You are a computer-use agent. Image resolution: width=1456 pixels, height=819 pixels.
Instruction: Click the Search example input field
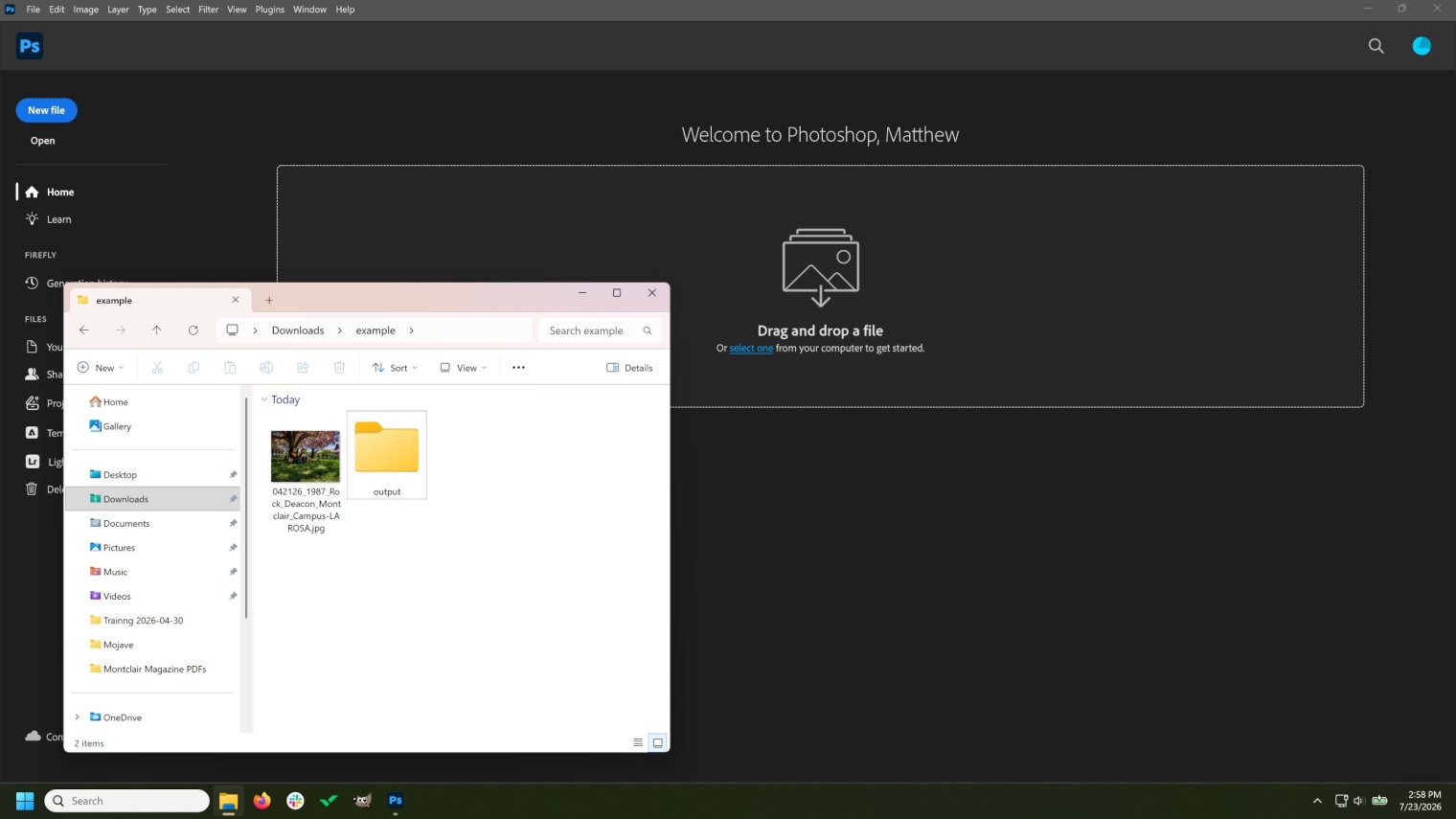[600, 330]
